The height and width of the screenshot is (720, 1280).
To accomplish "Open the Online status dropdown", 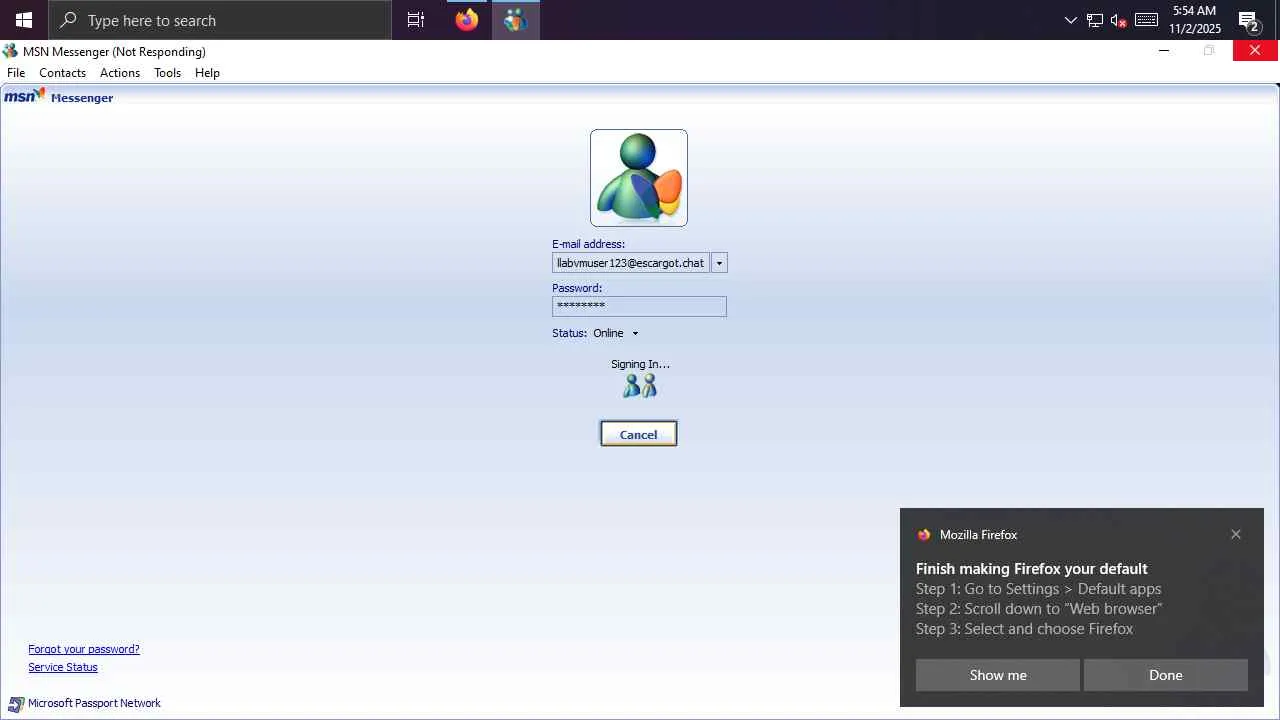I will coord(616,333).
